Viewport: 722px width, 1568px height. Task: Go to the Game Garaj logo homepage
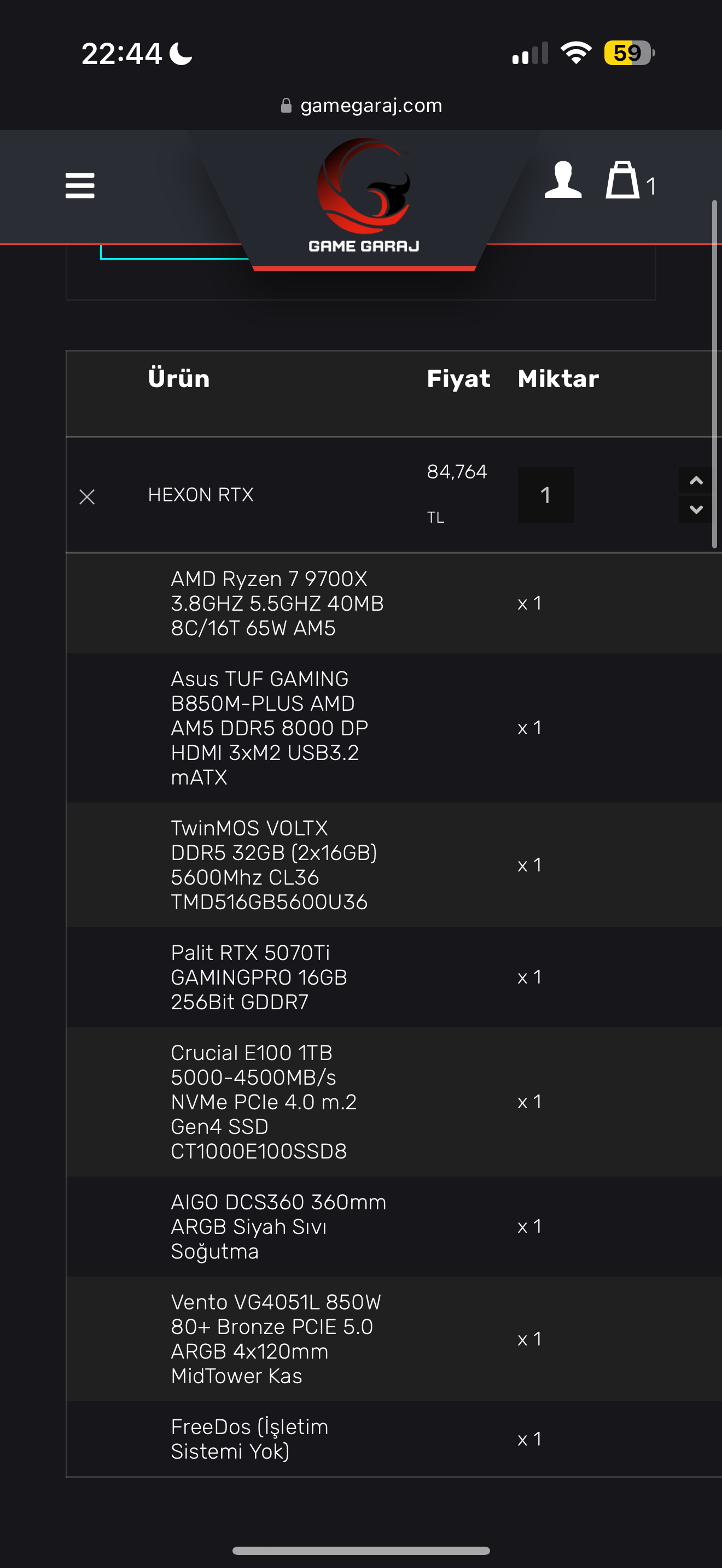click(364, 195)
